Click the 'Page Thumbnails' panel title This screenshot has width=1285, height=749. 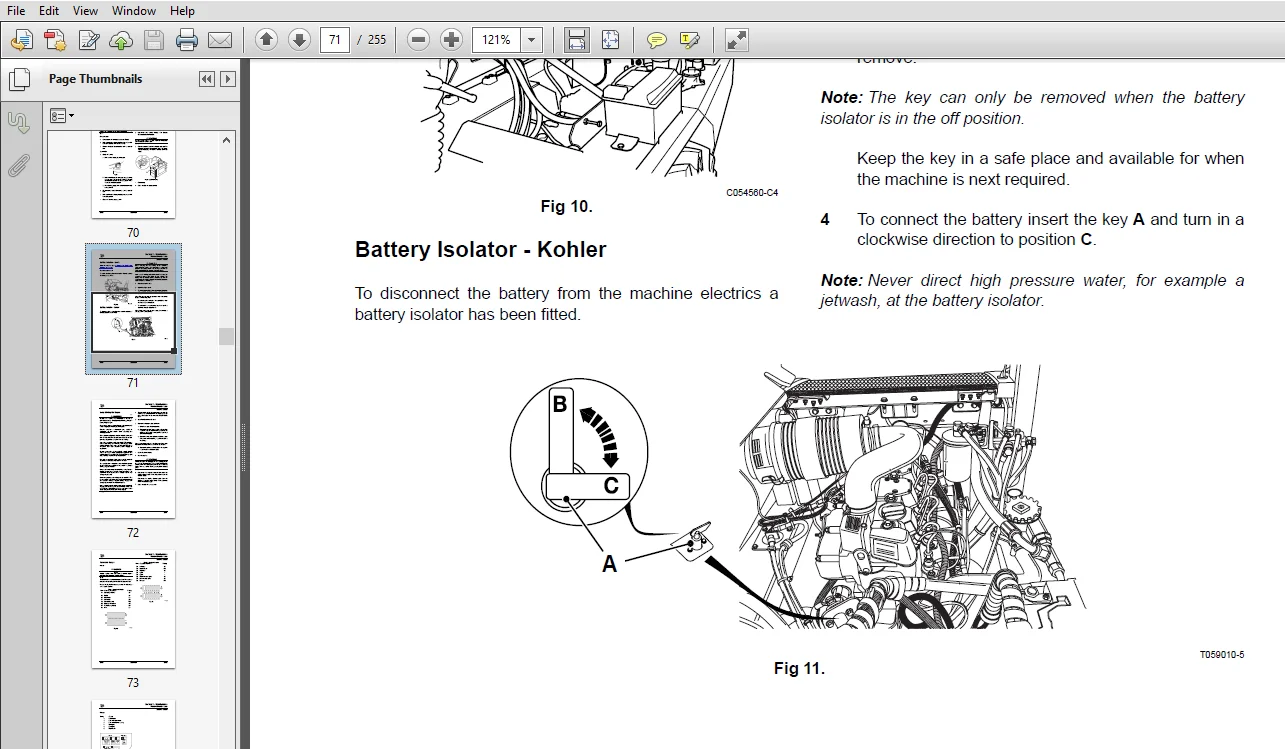[96, 79]
